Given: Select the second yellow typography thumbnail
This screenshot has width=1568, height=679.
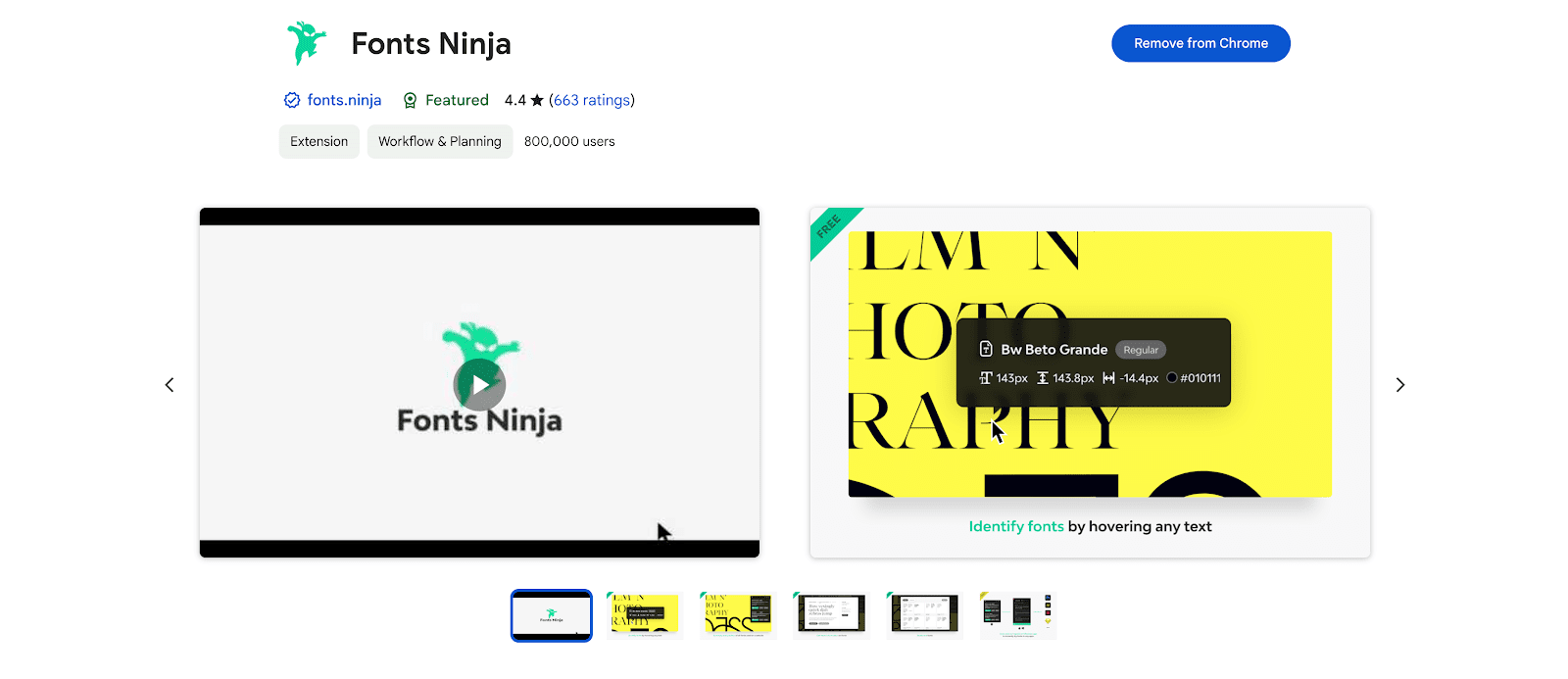Looking at the screenshot, I should (645, 615).
